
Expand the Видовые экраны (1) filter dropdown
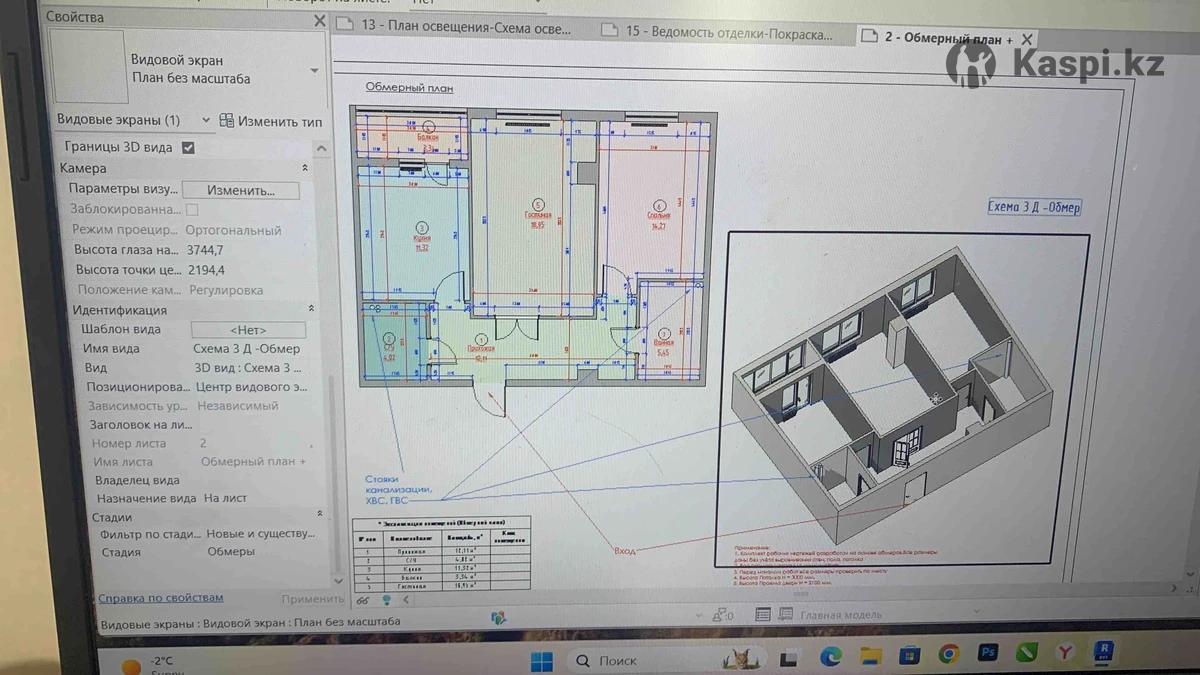click(x=206, y=120)
